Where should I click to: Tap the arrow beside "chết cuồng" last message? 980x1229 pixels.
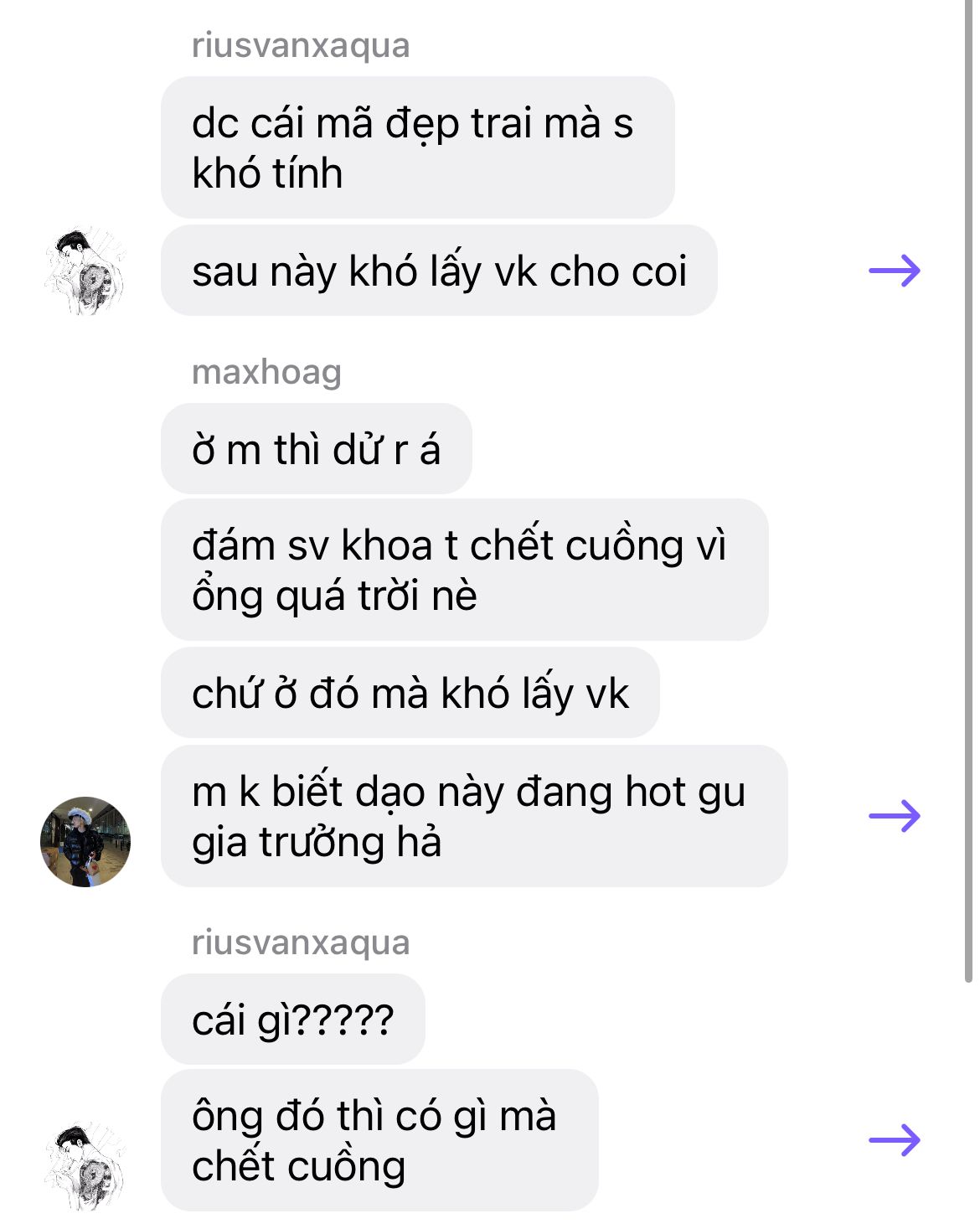pyautogui.click(x=895, y=1140)
